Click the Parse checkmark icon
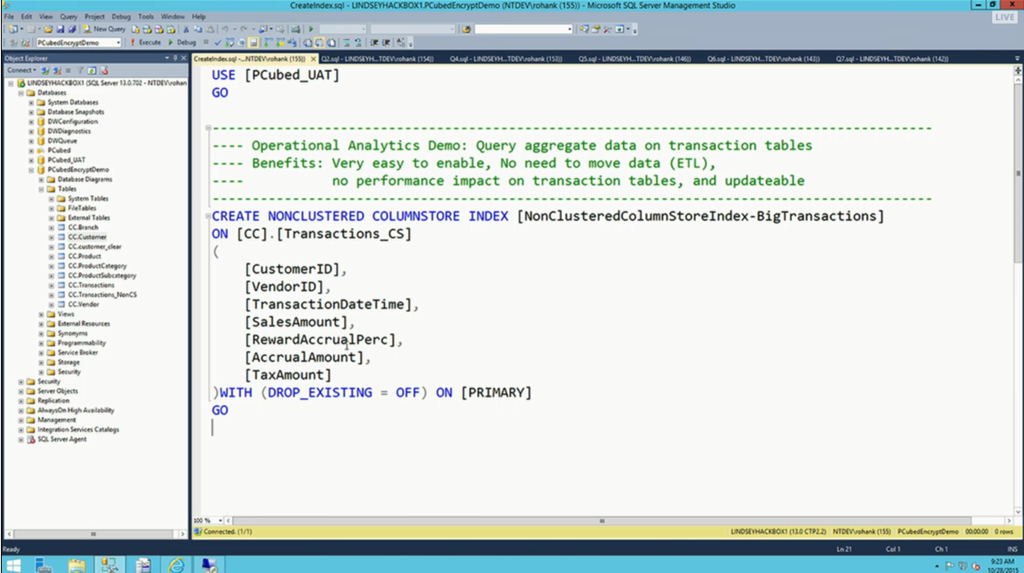 217,42
